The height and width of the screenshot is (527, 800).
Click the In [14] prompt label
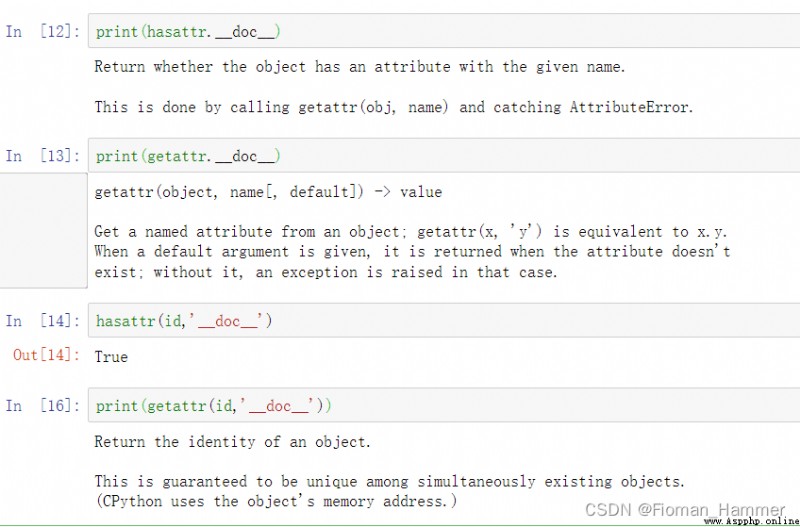pyautogui.click(x=43, y=321)
